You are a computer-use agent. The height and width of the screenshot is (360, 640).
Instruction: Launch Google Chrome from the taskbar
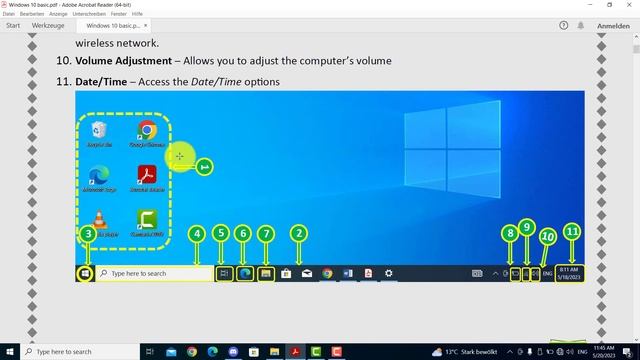192,351
